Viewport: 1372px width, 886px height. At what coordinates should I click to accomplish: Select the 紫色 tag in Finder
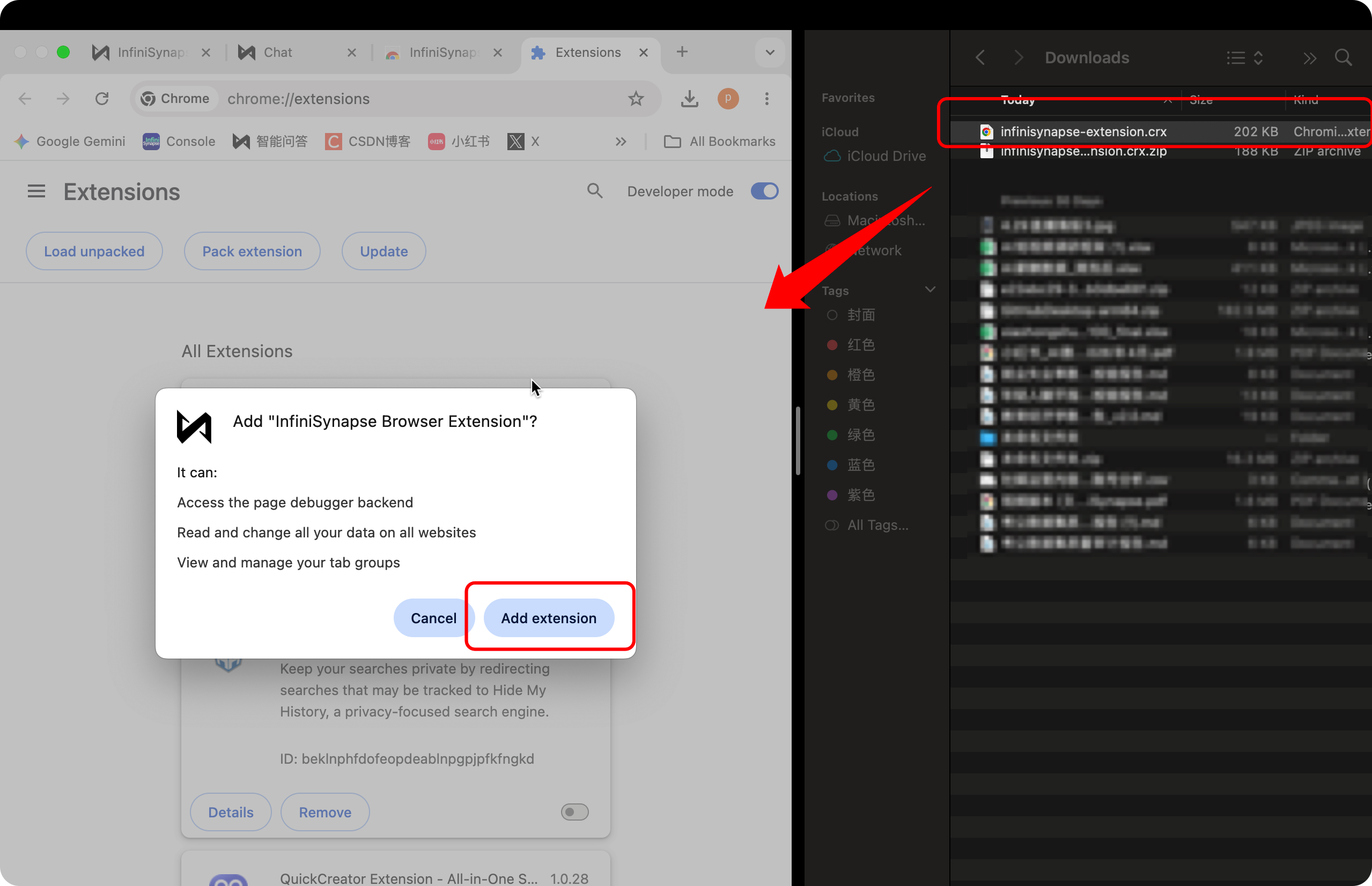[851, 495]
